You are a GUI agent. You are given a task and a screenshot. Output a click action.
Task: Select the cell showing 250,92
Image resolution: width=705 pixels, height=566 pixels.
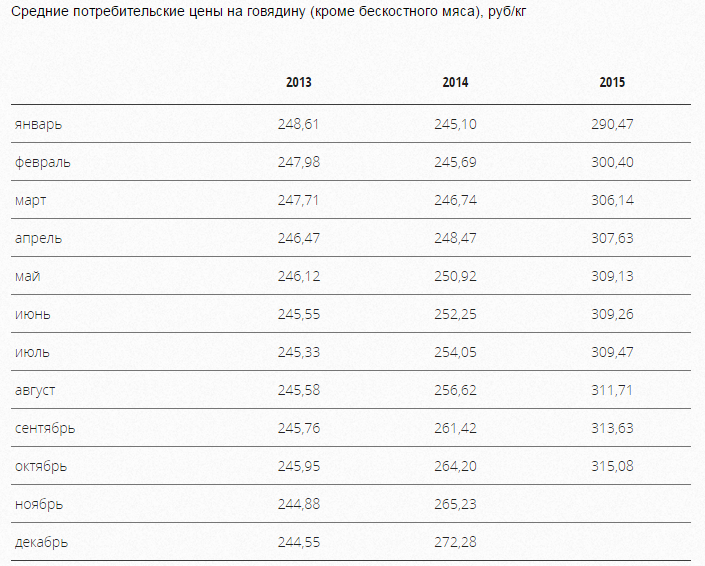pyautogui.click(x=455, y=276)
